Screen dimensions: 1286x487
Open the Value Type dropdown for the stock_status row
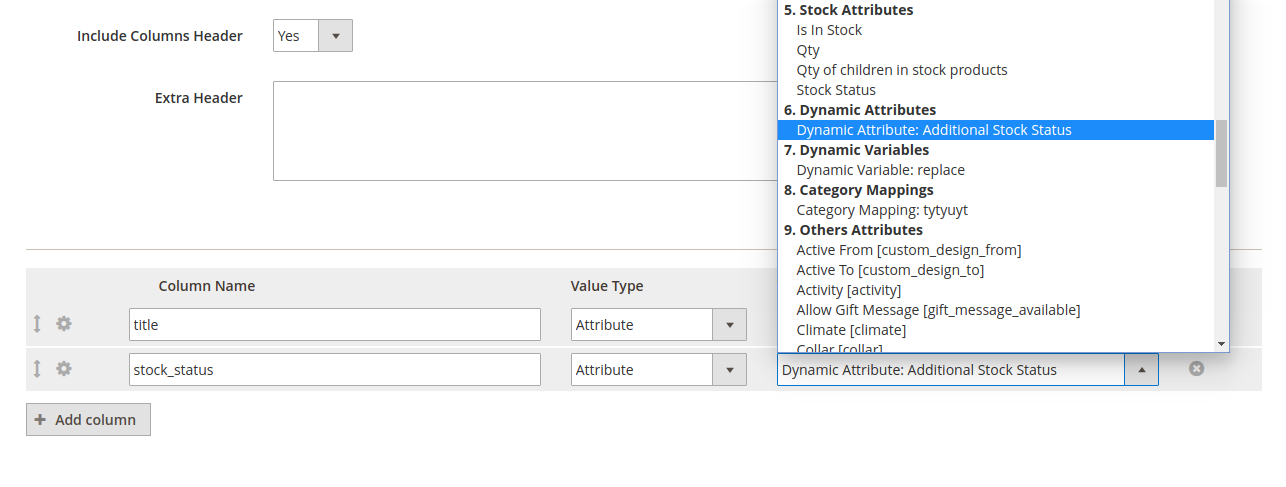(x=658, y=370)
